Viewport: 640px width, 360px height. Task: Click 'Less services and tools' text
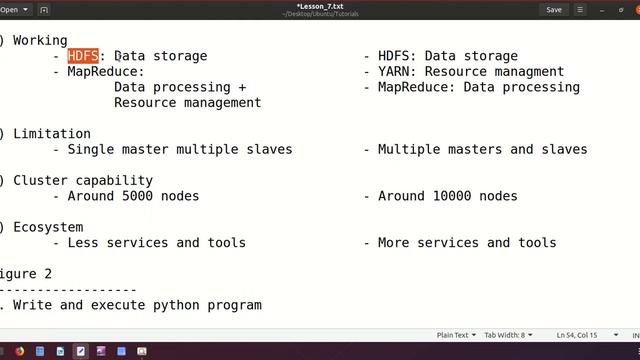click(157, 242)
